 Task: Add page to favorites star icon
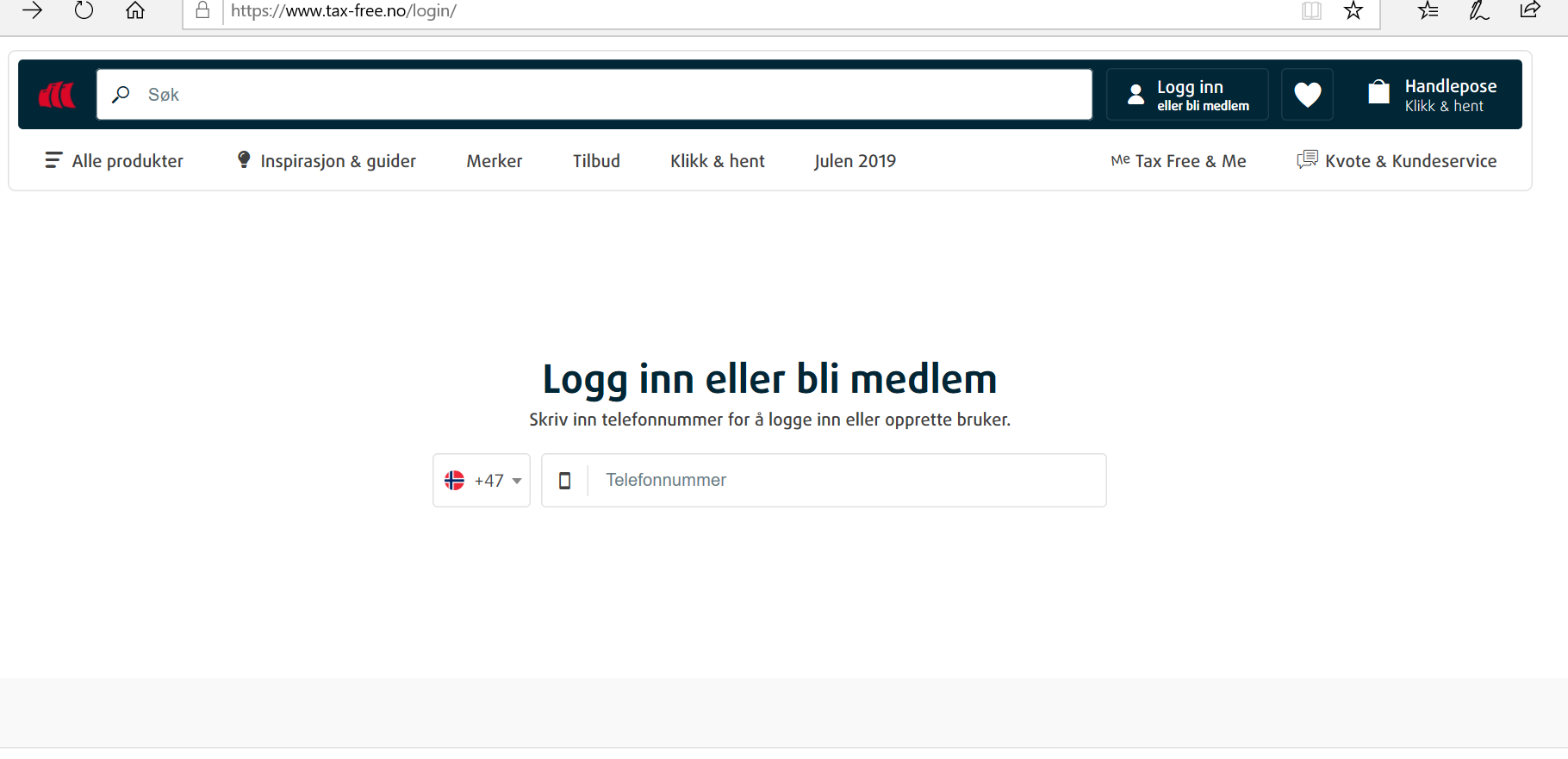pos(1353,11)
